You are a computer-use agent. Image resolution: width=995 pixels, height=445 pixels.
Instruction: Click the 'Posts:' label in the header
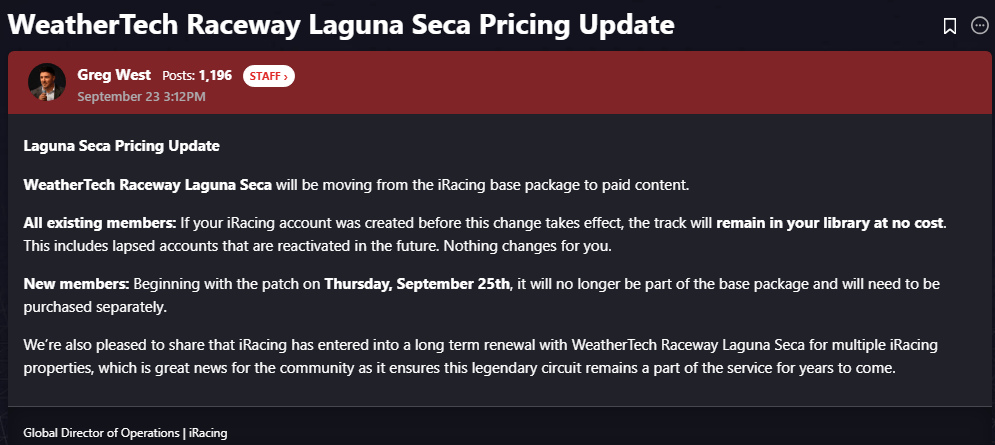pos(179,76)
